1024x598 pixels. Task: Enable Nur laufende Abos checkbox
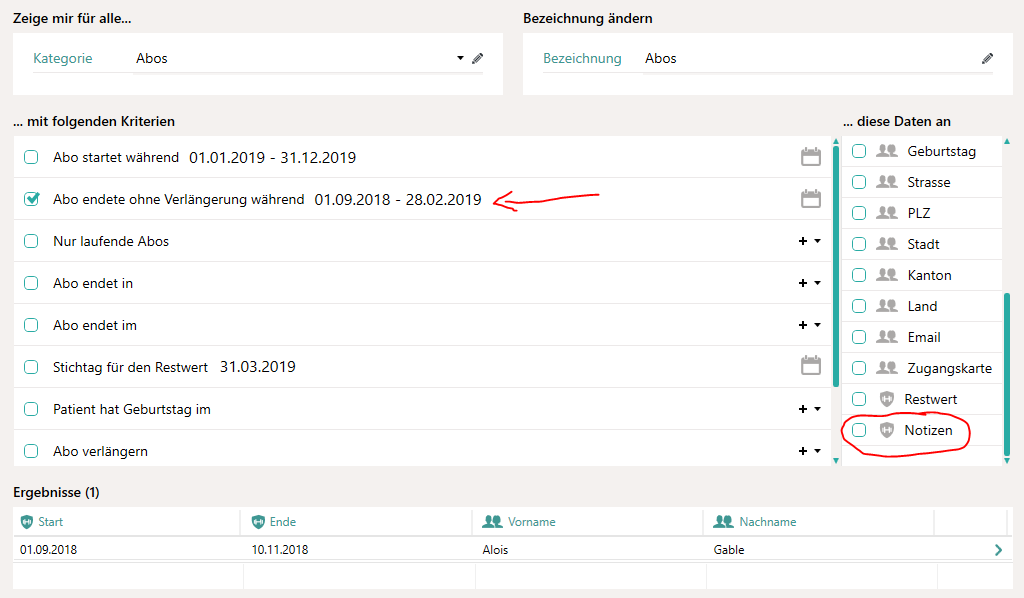31,241
